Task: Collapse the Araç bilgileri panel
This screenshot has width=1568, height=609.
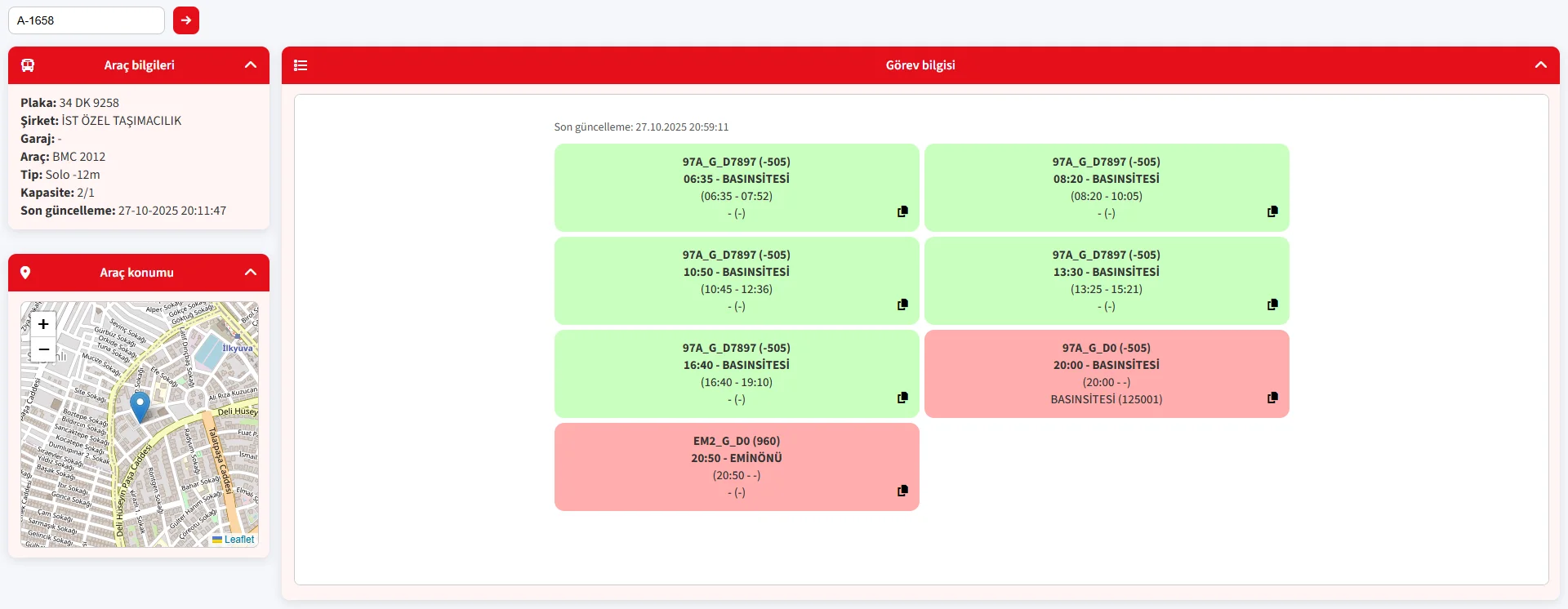Action: (251, 65)
